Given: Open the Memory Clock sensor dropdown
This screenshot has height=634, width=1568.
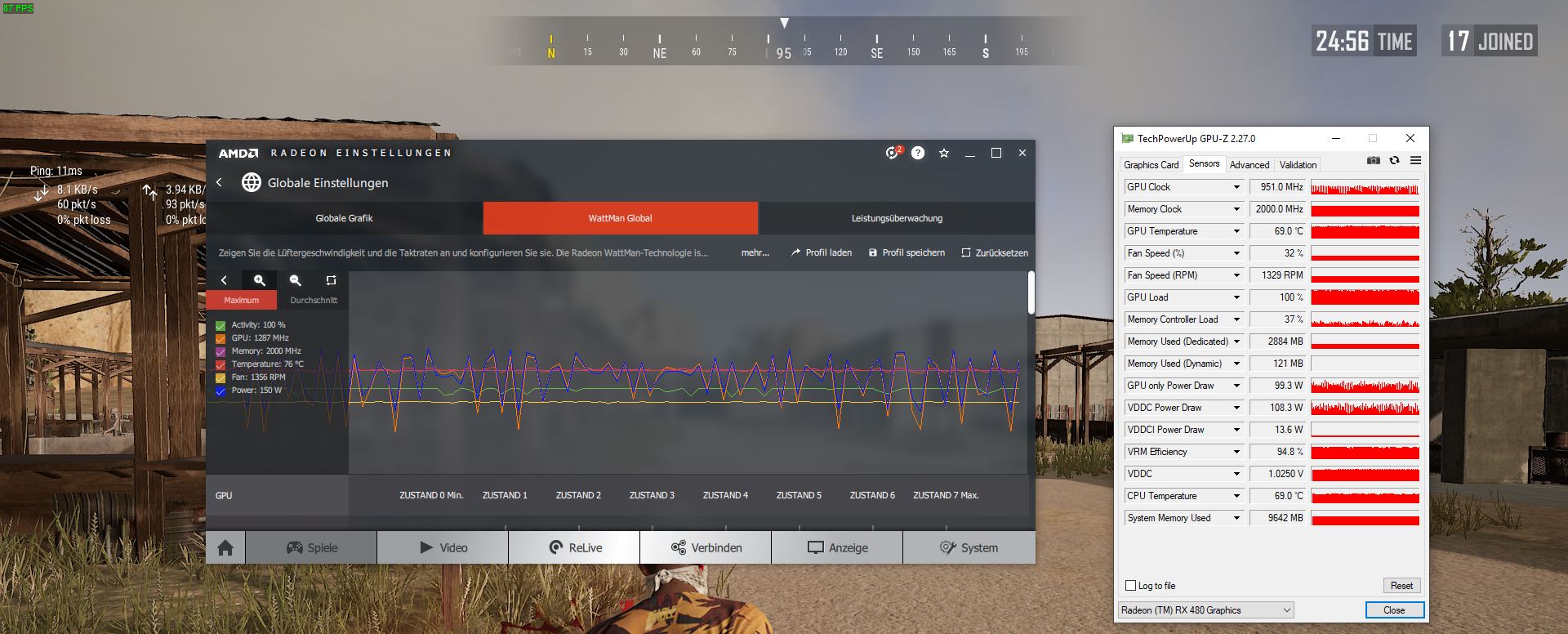Looking at the screenshot, I should [1236, 209].
